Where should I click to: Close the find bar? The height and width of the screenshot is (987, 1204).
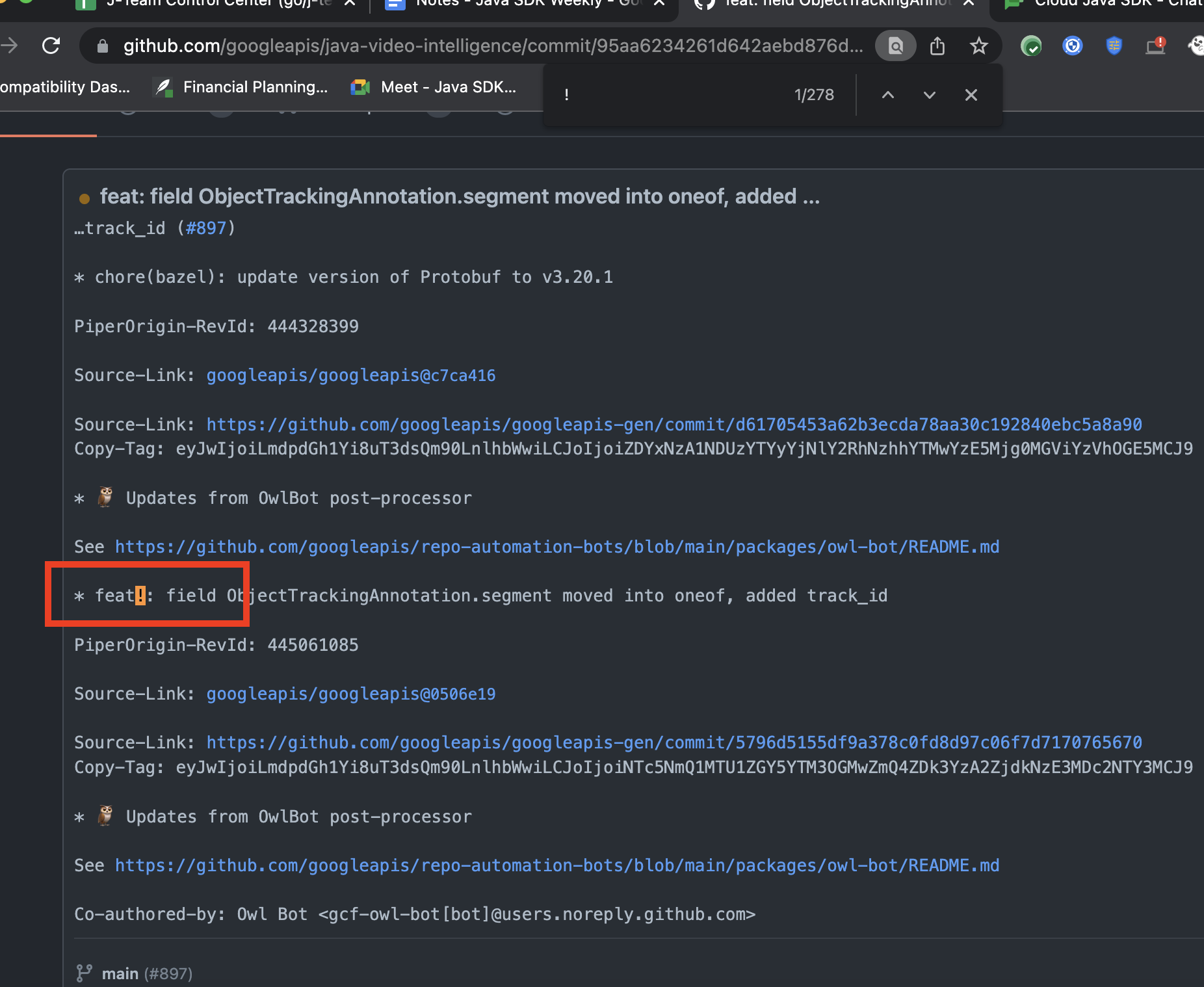[x=971, y=95]
